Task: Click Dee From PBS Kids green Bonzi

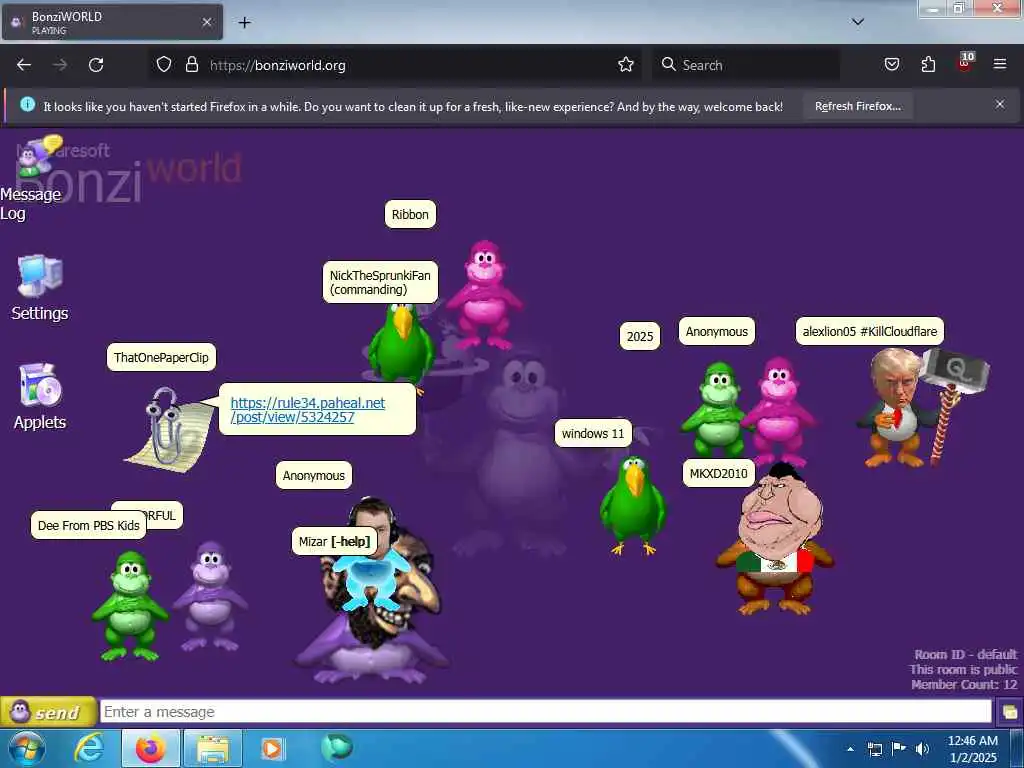Action: tap(130, 605)
